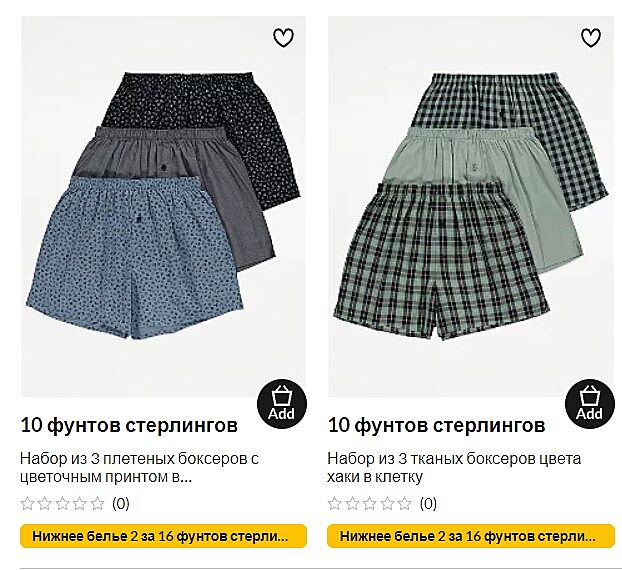Screen dimensions: 622x570
Task: Favorite the khaki checked boxers set
Action: 591,38
